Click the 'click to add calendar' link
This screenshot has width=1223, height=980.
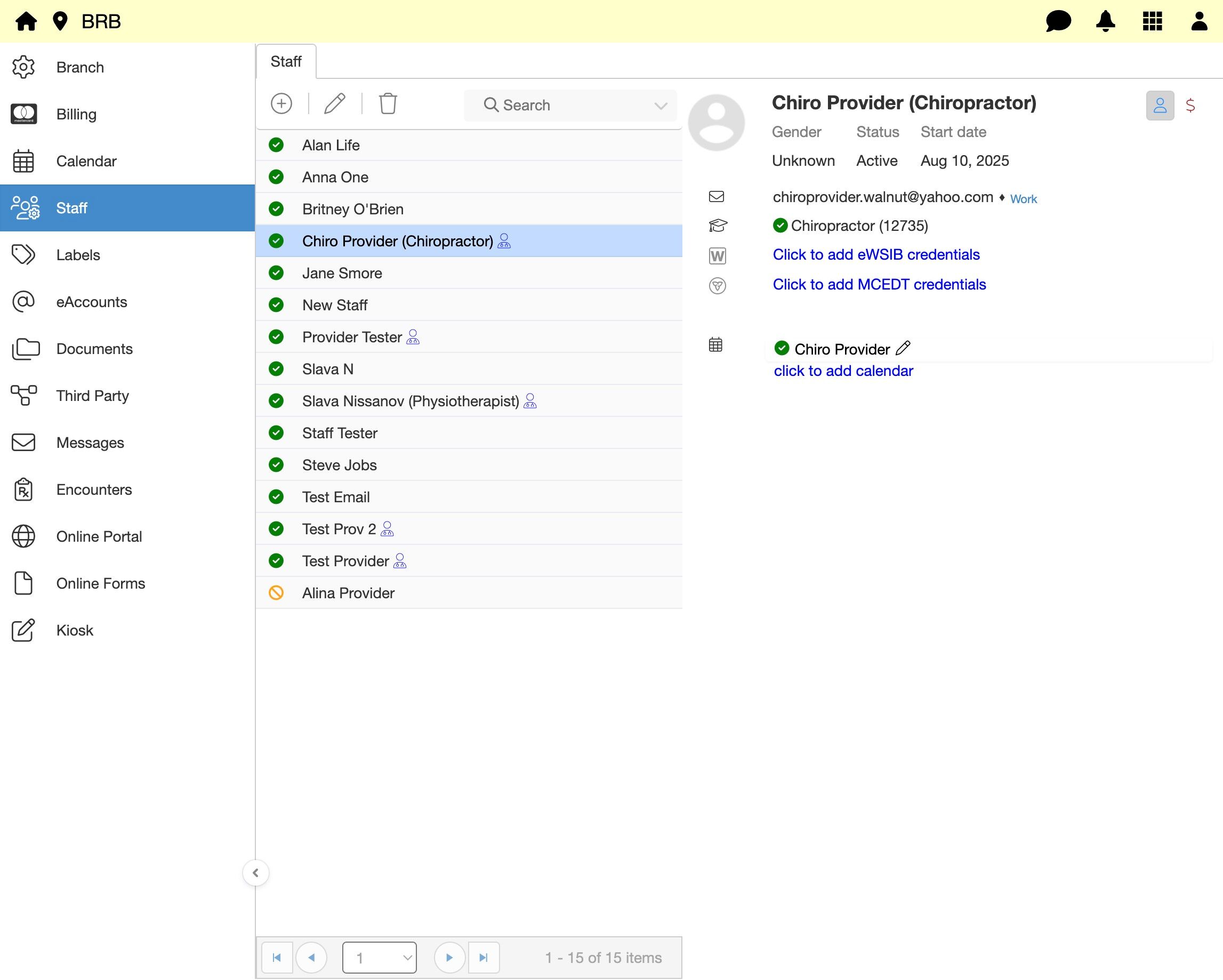tap(843, 371)
